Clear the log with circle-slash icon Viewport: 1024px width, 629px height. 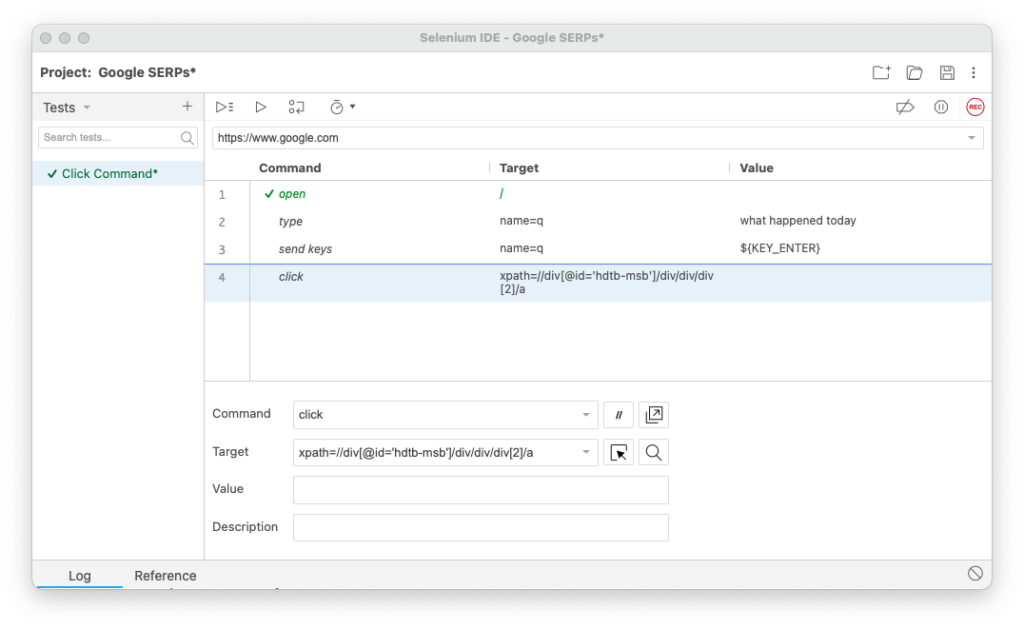click(x=975, y=573)
